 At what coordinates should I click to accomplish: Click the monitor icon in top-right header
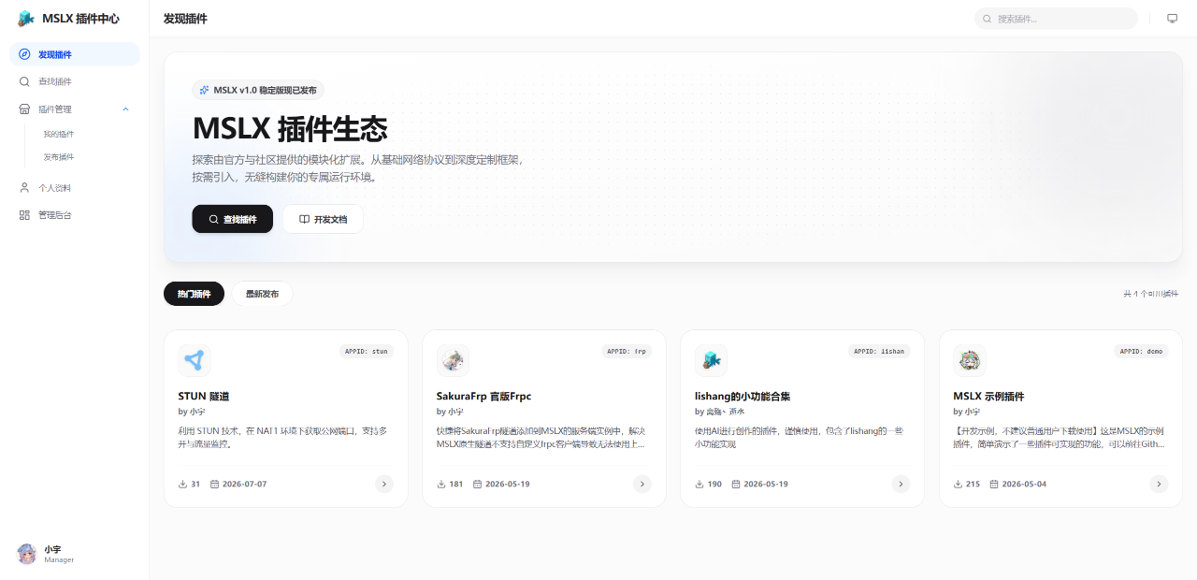click(1172, 18)
